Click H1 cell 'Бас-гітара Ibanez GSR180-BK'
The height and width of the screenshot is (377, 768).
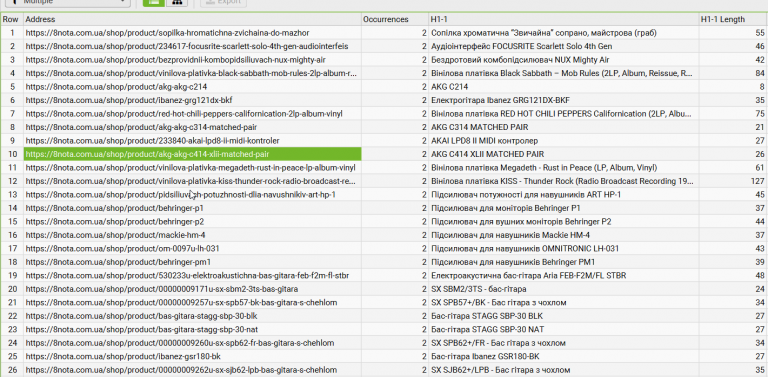click(563, 356)
